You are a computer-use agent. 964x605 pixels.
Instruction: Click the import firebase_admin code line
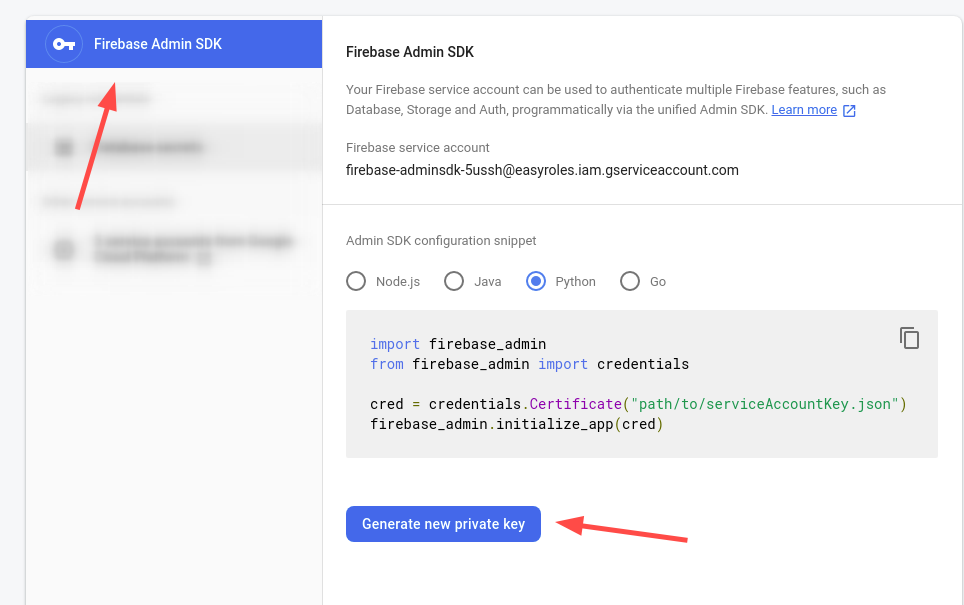pos(458,344)
